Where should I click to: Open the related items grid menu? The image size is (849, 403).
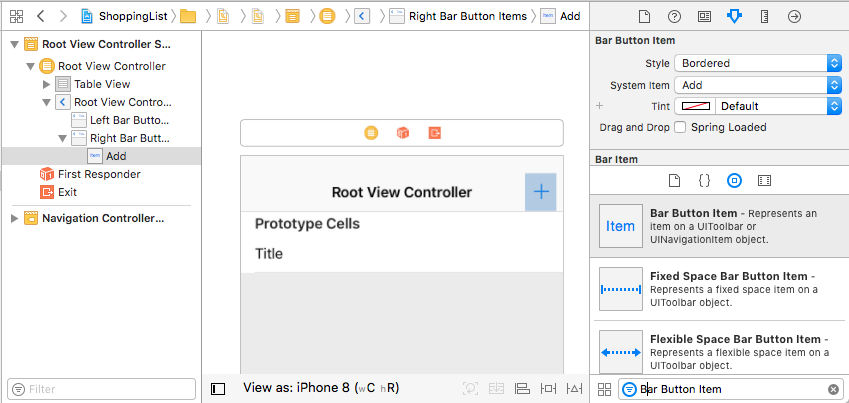[16, 16]
